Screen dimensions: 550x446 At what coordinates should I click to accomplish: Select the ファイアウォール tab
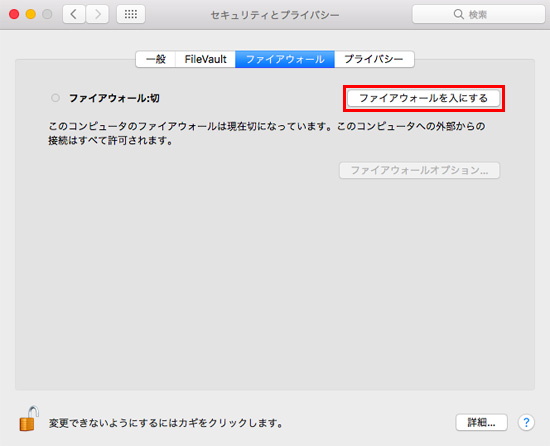[285, 59]
